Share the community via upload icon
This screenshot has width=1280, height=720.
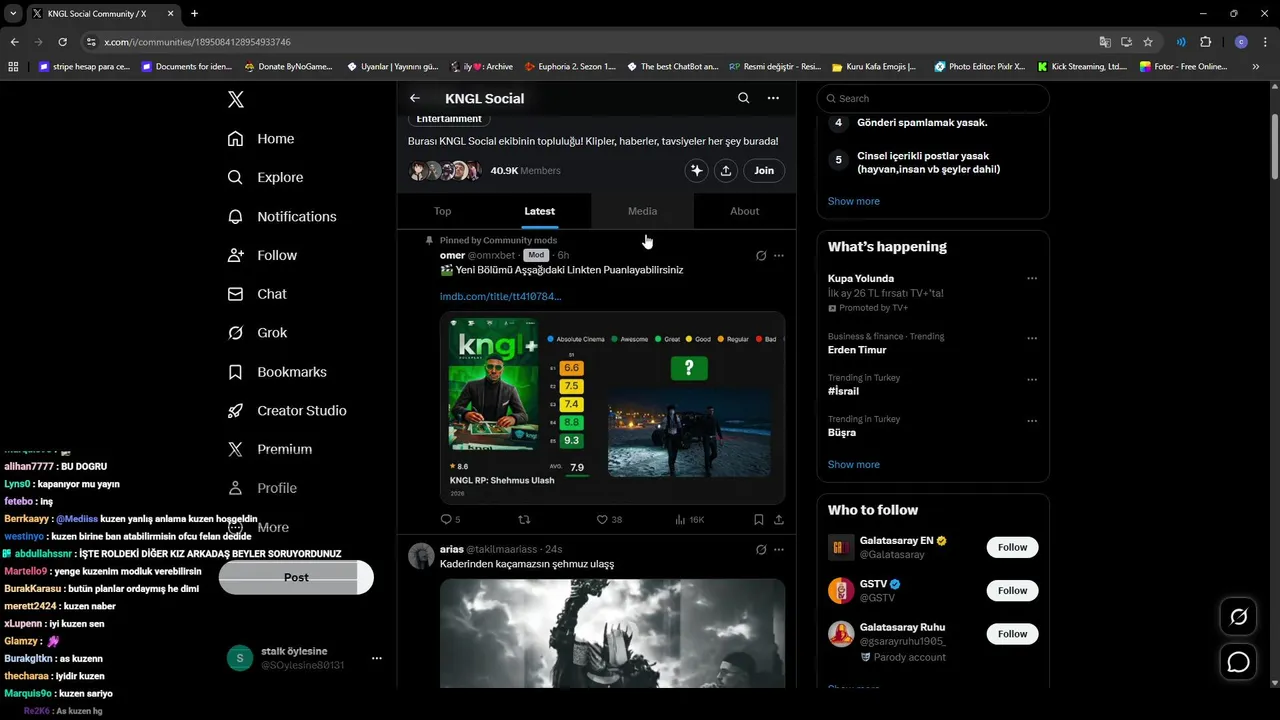[x=726, y=170]
